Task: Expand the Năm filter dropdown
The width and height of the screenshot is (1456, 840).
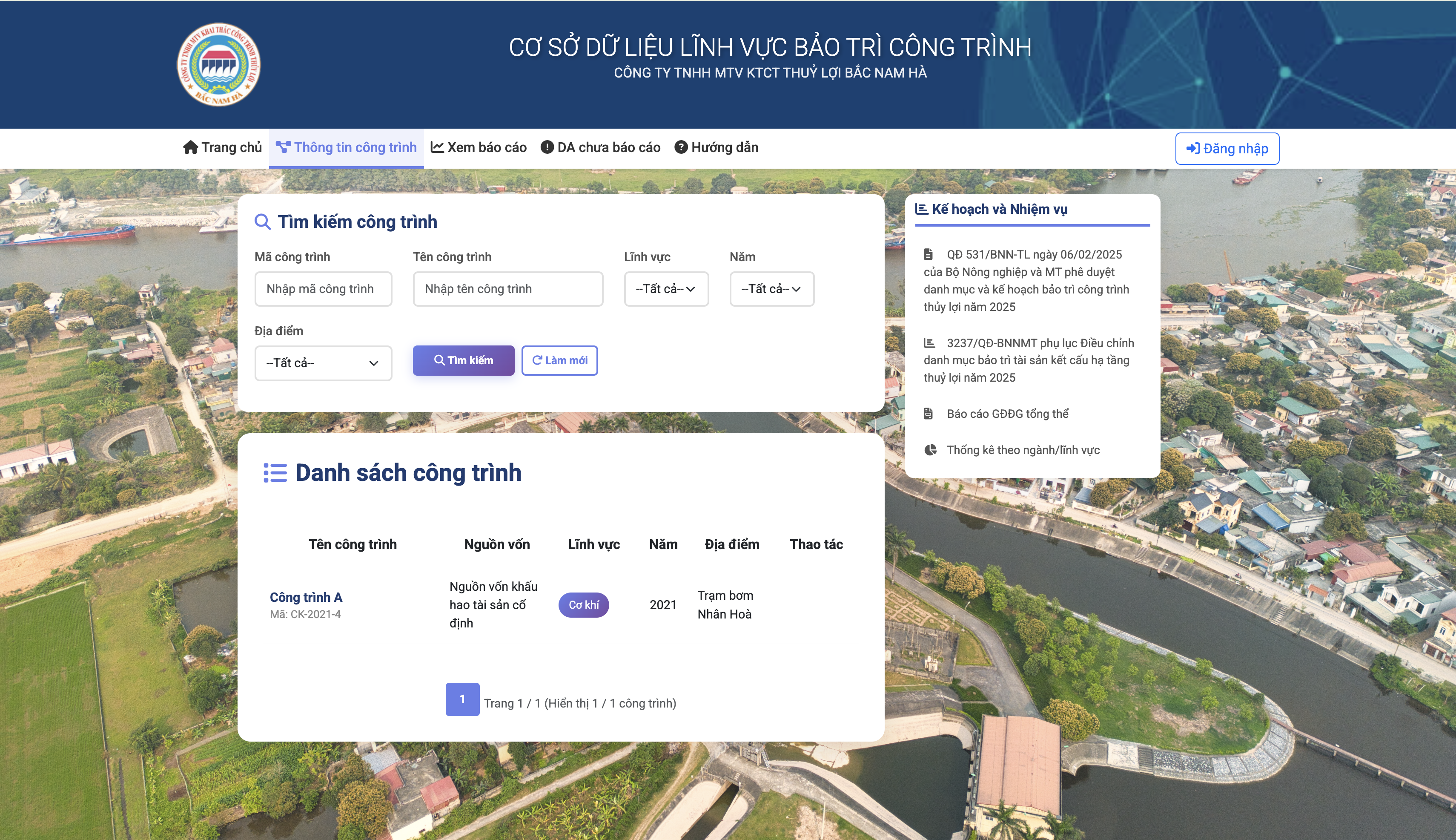Action: 771,289
